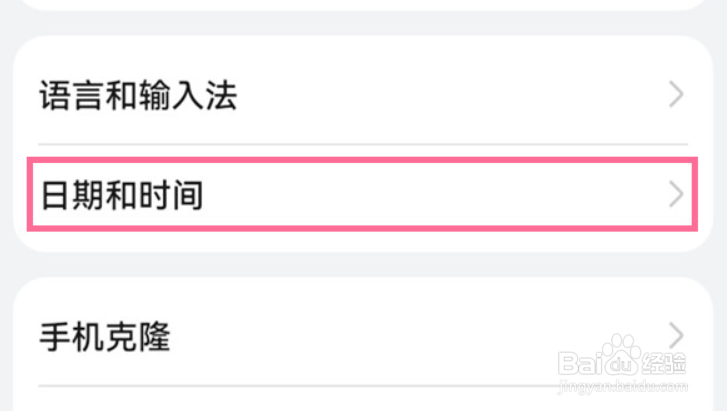Tap the cut-off row below 手机克隆
Viewport: 727px width, 411px height.
tap(363, 400)
